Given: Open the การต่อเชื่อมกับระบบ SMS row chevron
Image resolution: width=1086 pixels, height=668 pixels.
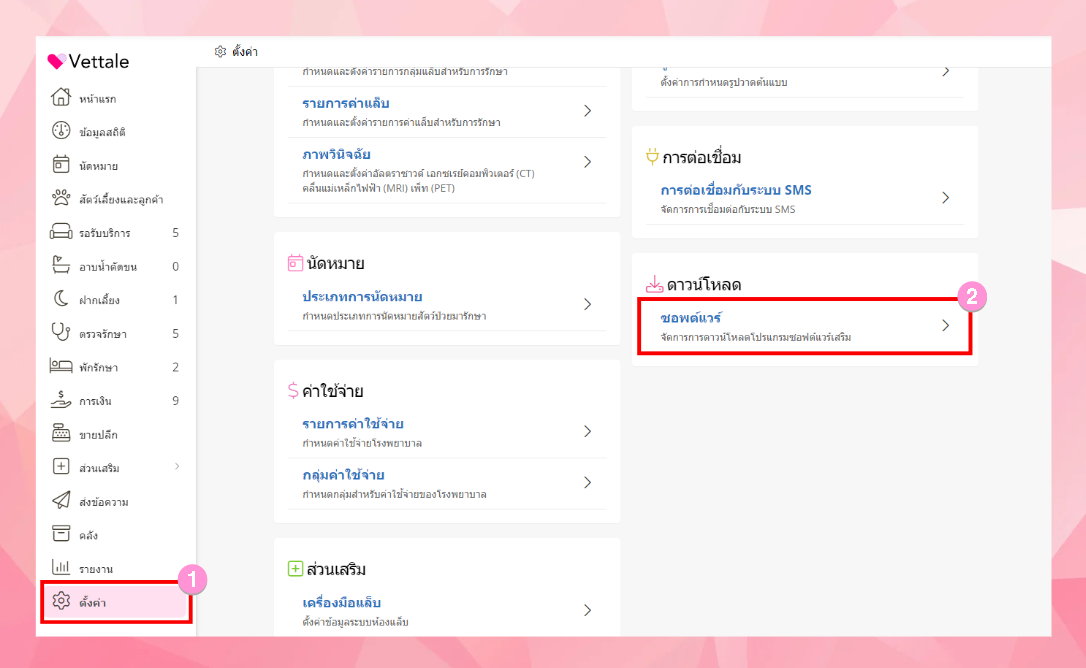Looking at the screenshot, I should pyautogui.click(x=945, y=198).
